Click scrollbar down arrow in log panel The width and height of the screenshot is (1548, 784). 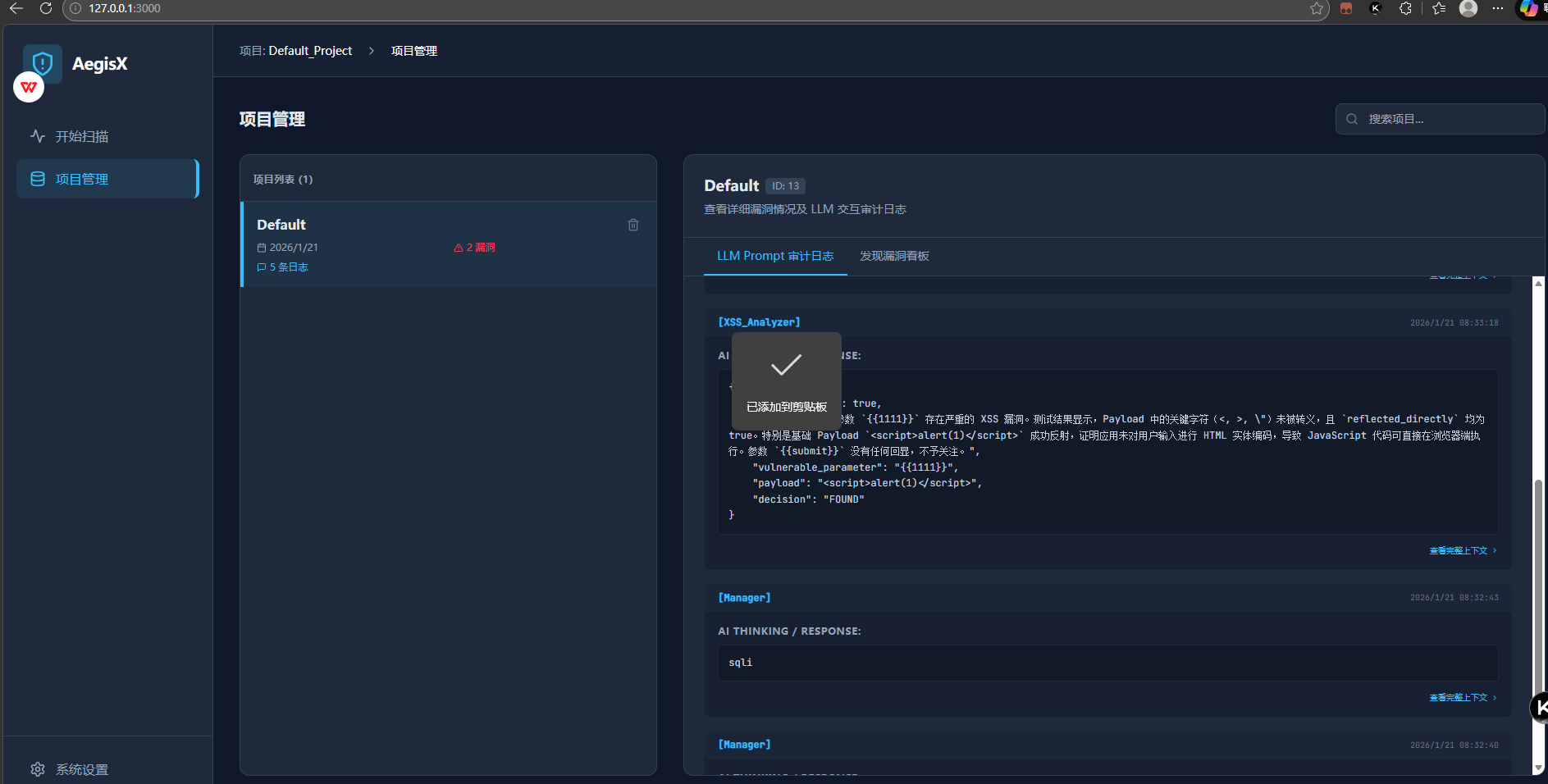point(1538,768)
